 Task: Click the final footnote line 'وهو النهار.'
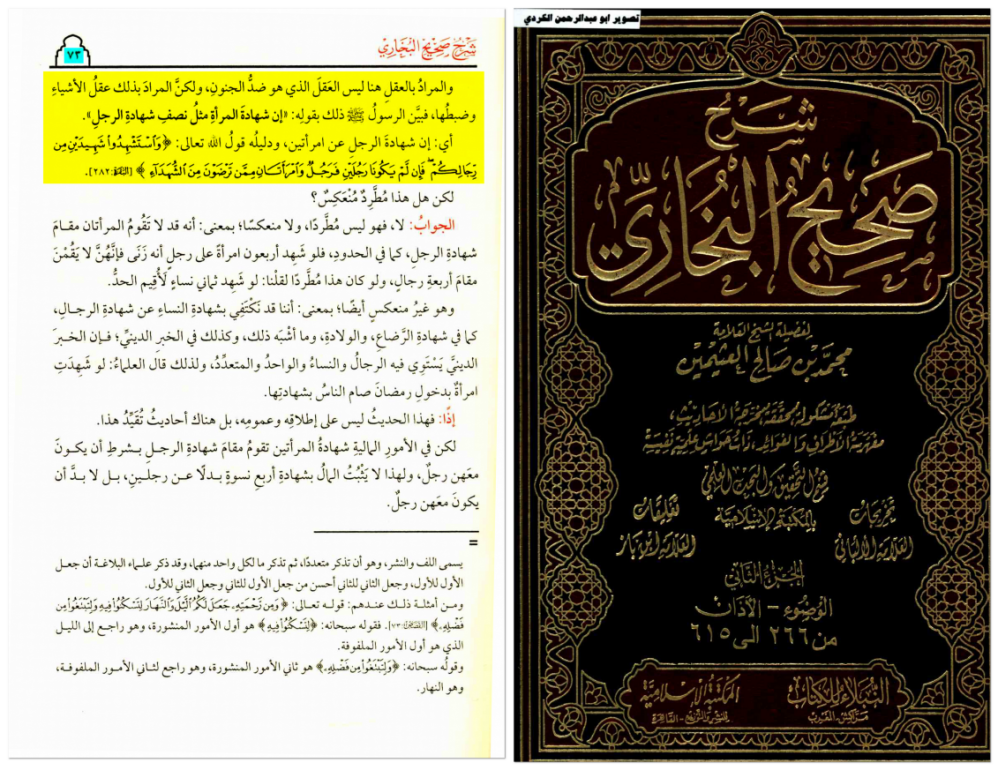pos(440,688)
